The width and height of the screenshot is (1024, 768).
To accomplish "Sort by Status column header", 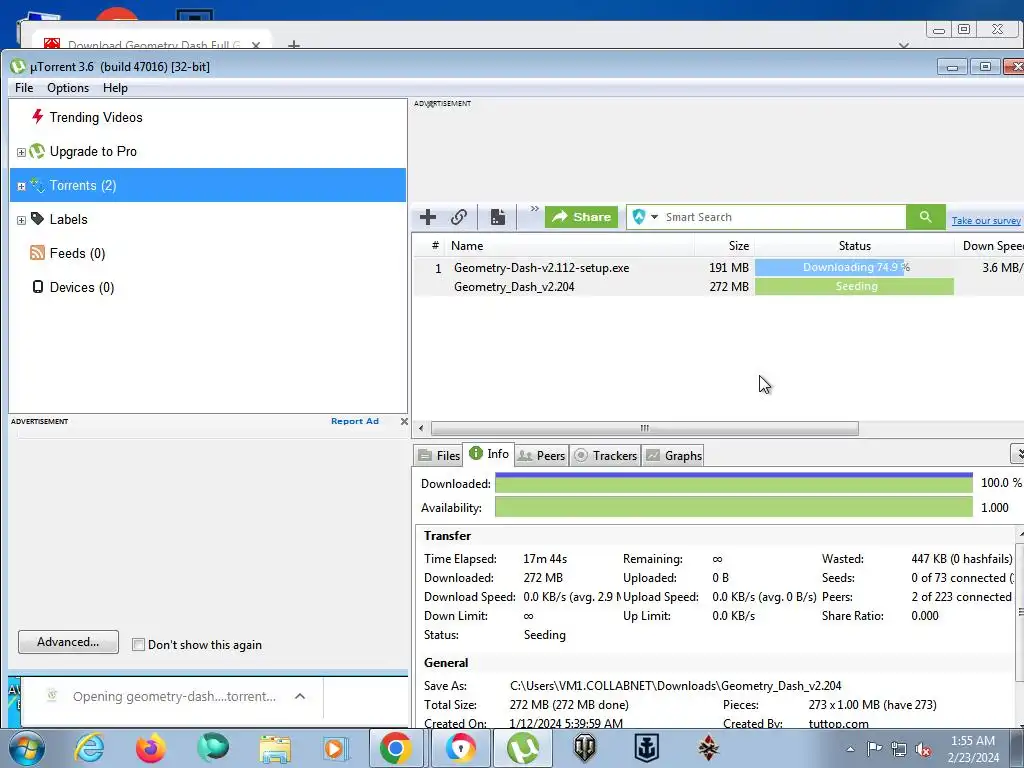I will pyautogui.click(x=854, y=246).
